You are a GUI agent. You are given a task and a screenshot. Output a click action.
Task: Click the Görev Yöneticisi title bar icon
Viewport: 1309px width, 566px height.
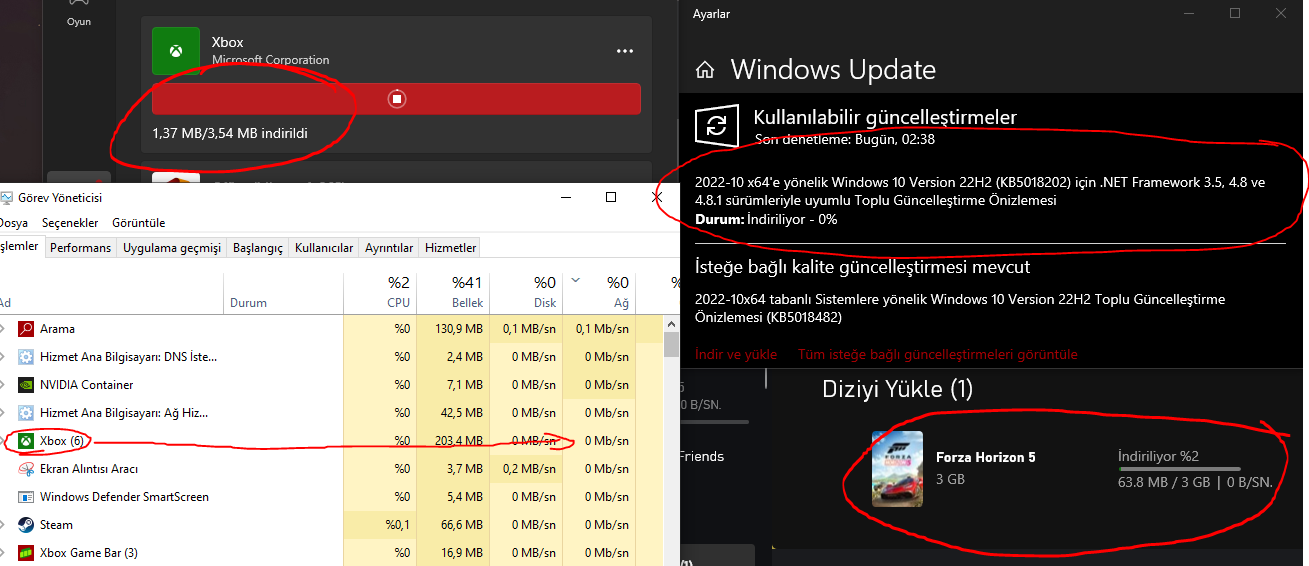pos(6,197)
